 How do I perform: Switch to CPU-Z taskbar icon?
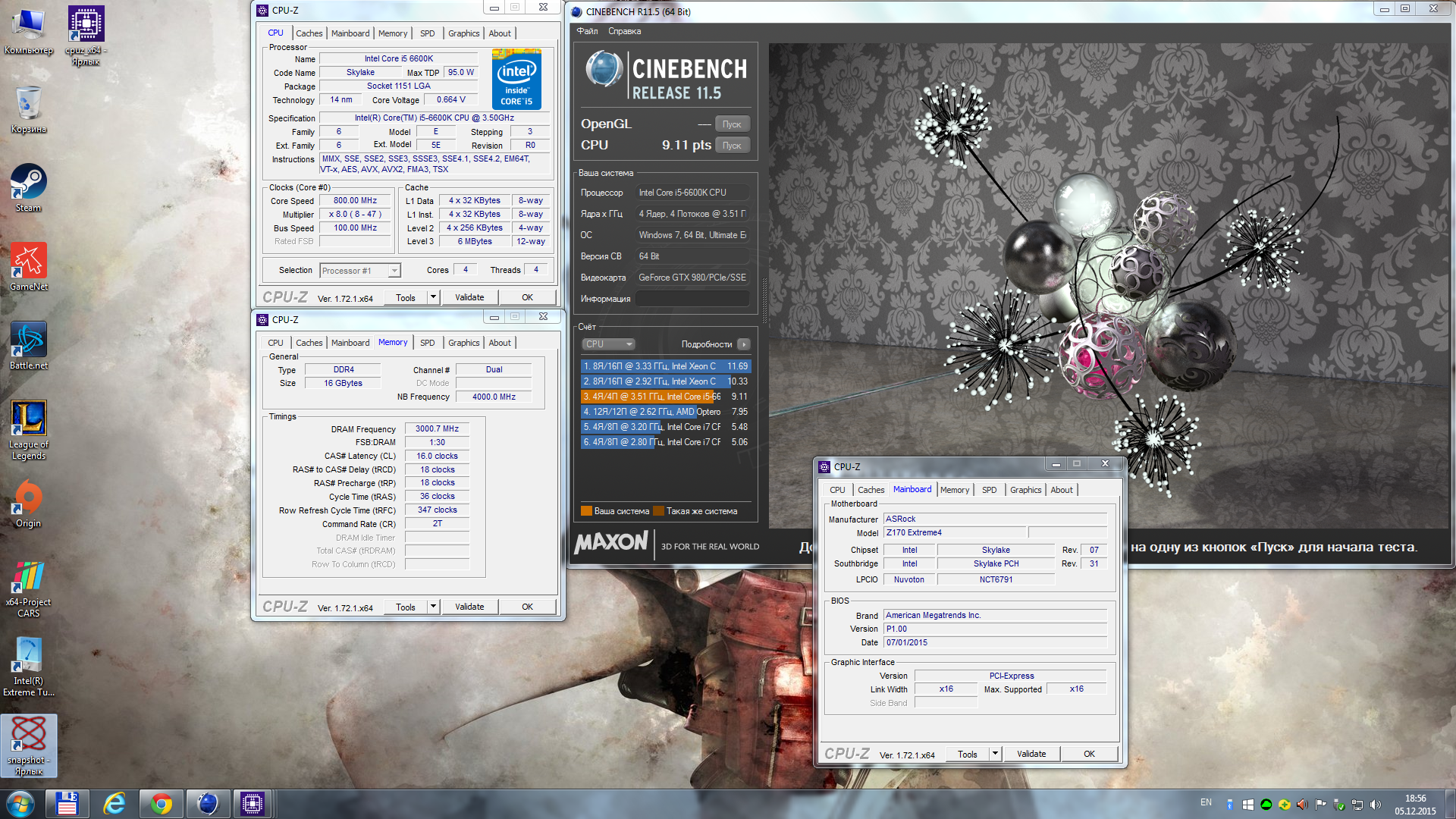click(x=253, y=804)
